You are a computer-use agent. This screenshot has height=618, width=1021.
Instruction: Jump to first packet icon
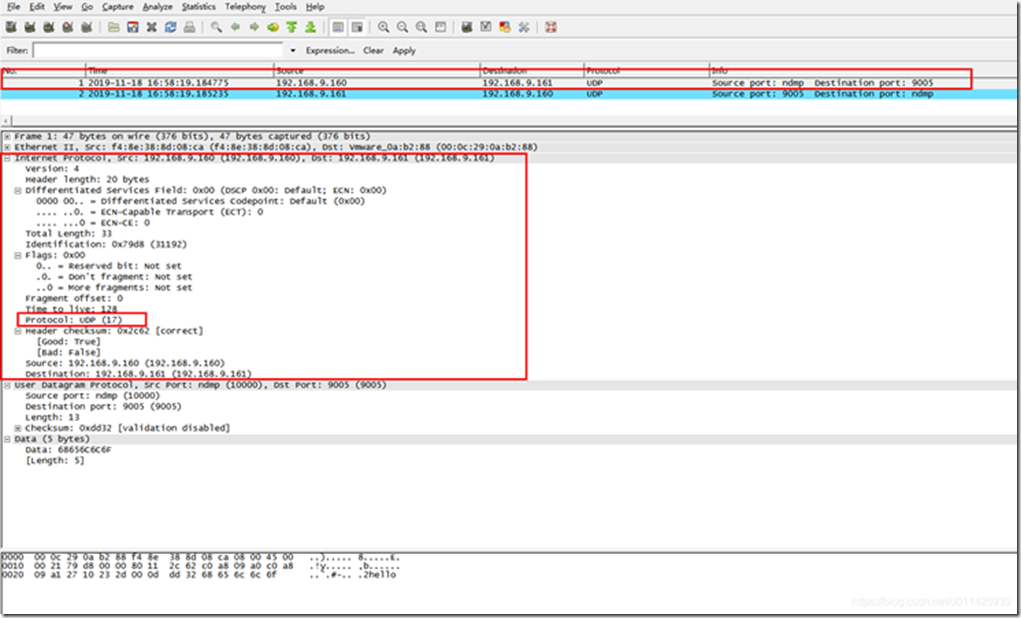pos(292,27)
